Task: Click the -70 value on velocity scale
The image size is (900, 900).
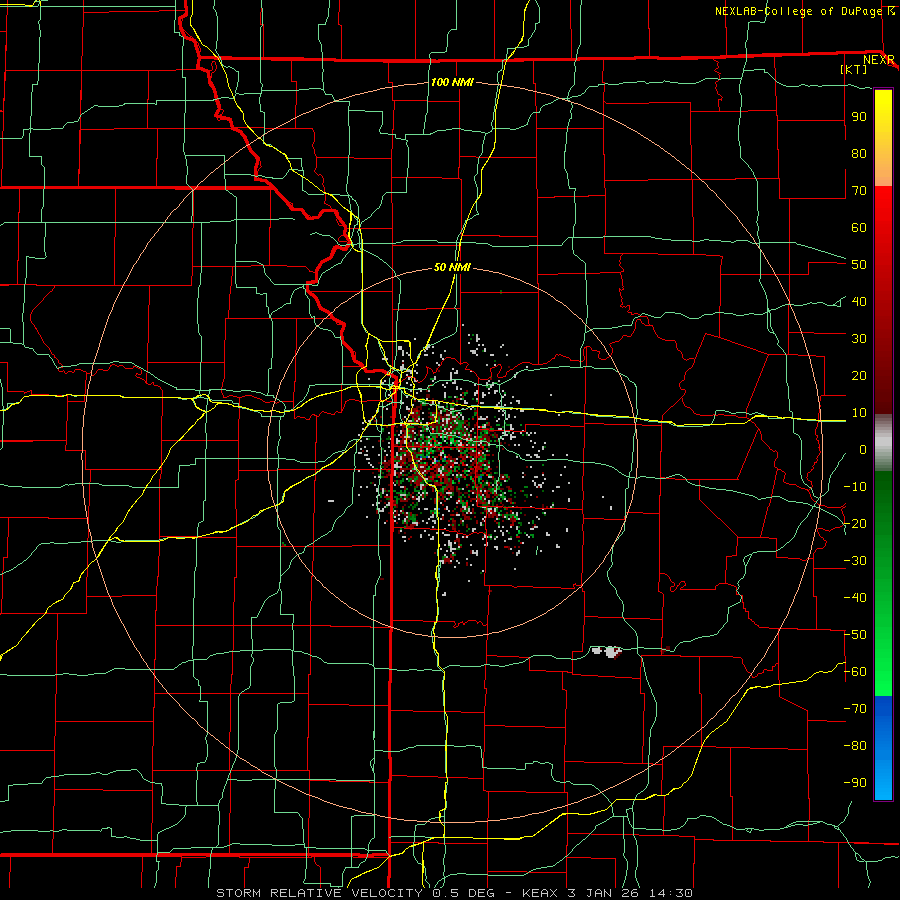Action: (855, 709)
